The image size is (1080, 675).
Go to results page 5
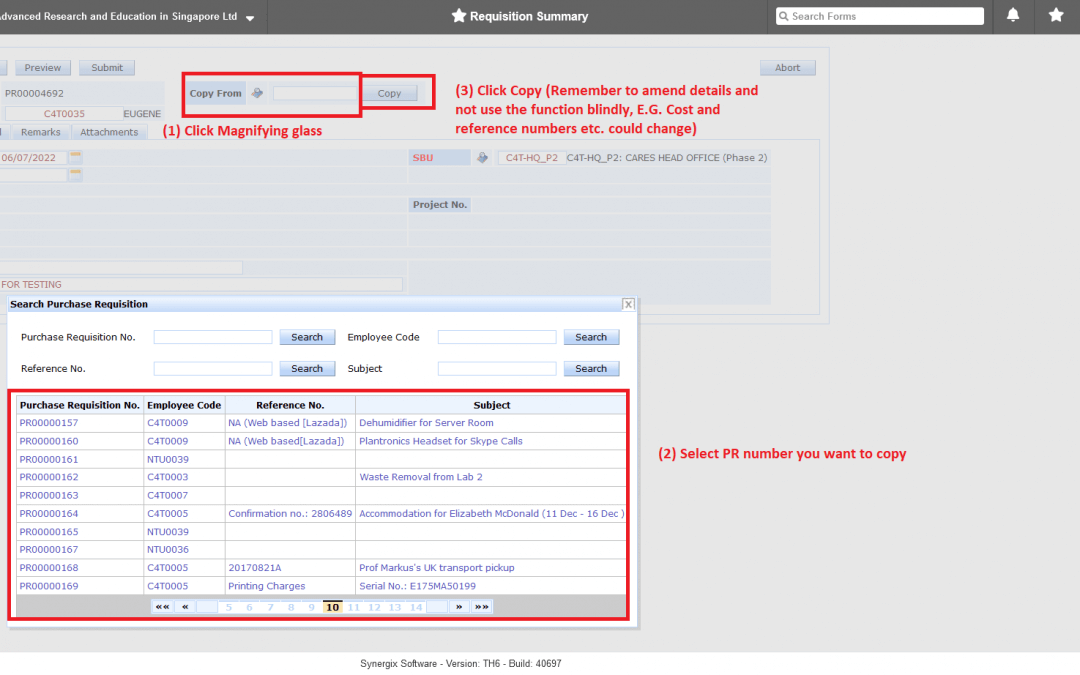(x=229, y=608)
